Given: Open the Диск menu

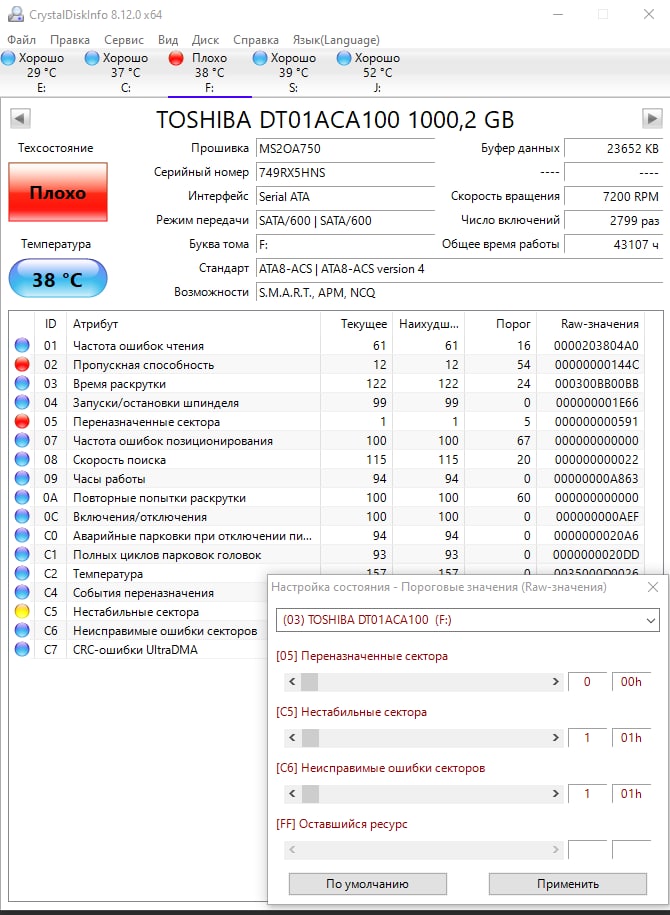Looking at the screenshot, I should point(205,40).
